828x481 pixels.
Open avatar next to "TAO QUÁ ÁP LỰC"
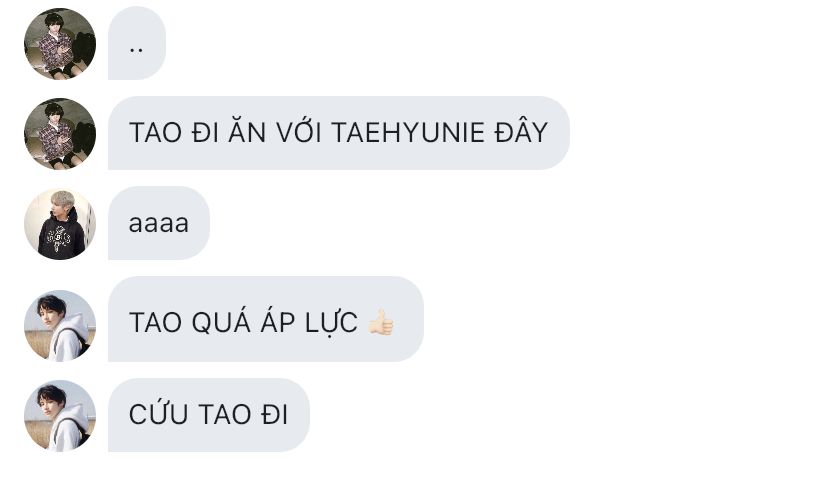(60, 325)
